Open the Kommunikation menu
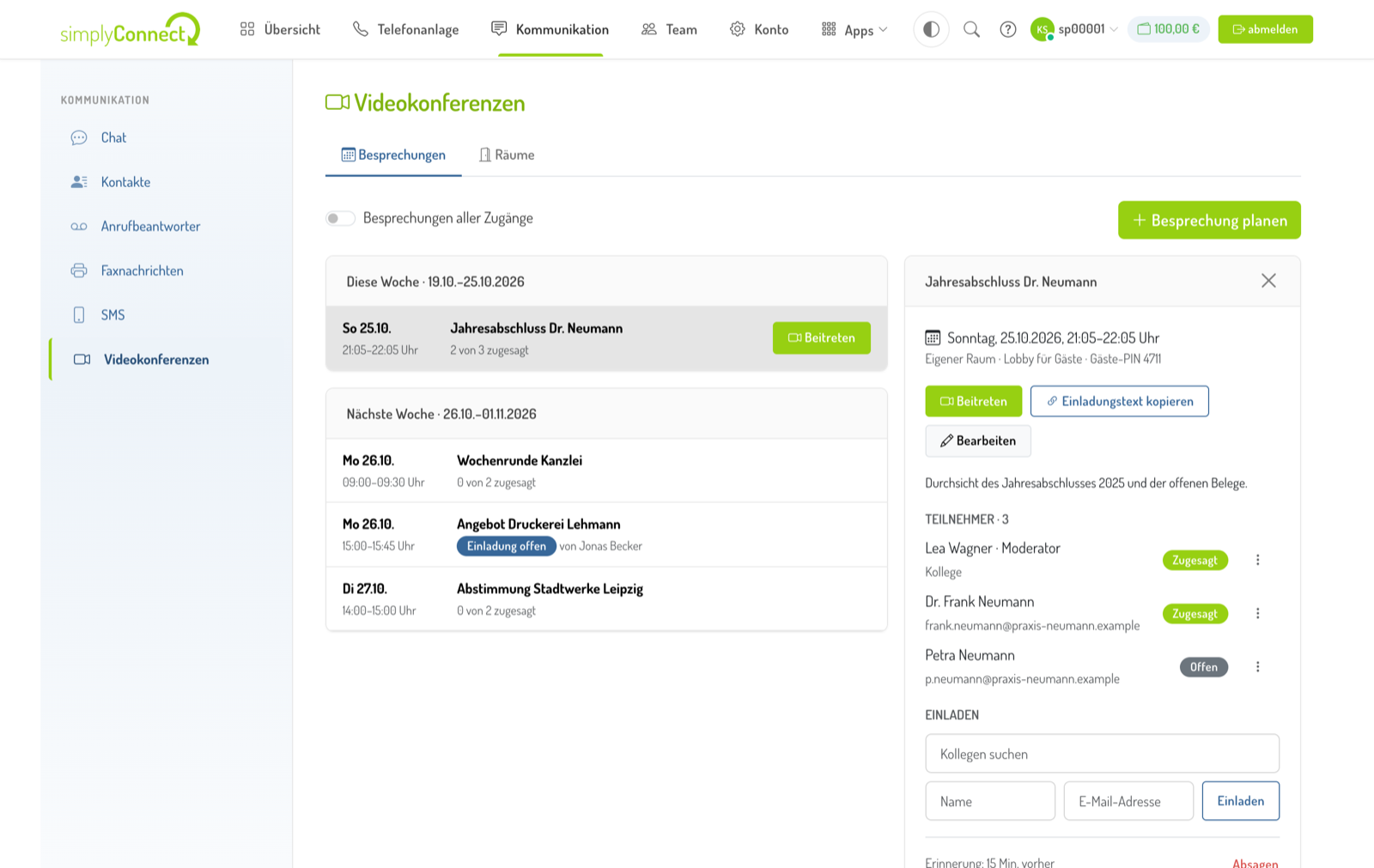 (550, 29)
